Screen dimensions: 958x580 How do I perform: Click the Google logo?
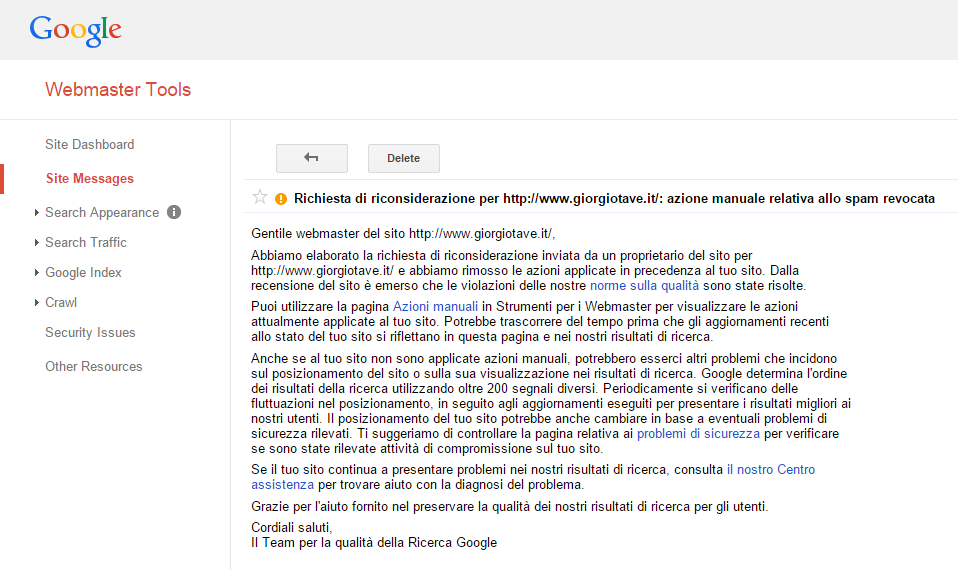tap(76, 30)
